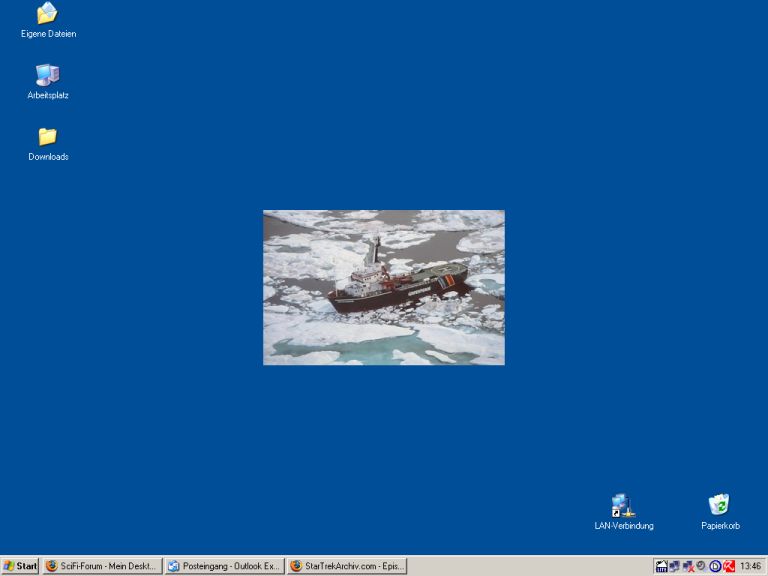This screenshot has height=576, width=768.
Task: Open the Papierkorb recycle bin
Action: [x=719, y=504]
